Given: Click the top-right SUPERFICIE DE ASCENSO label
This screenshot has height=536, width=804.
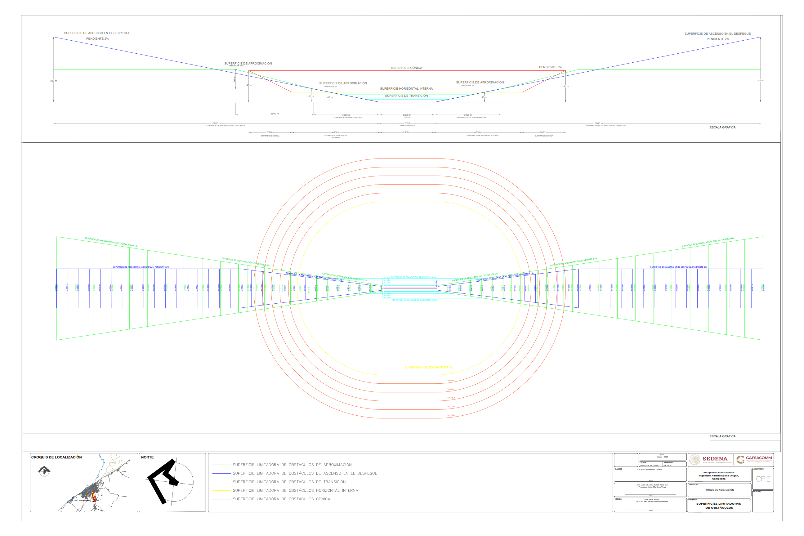Looking at the screenshot, I should tap(717, 33).
